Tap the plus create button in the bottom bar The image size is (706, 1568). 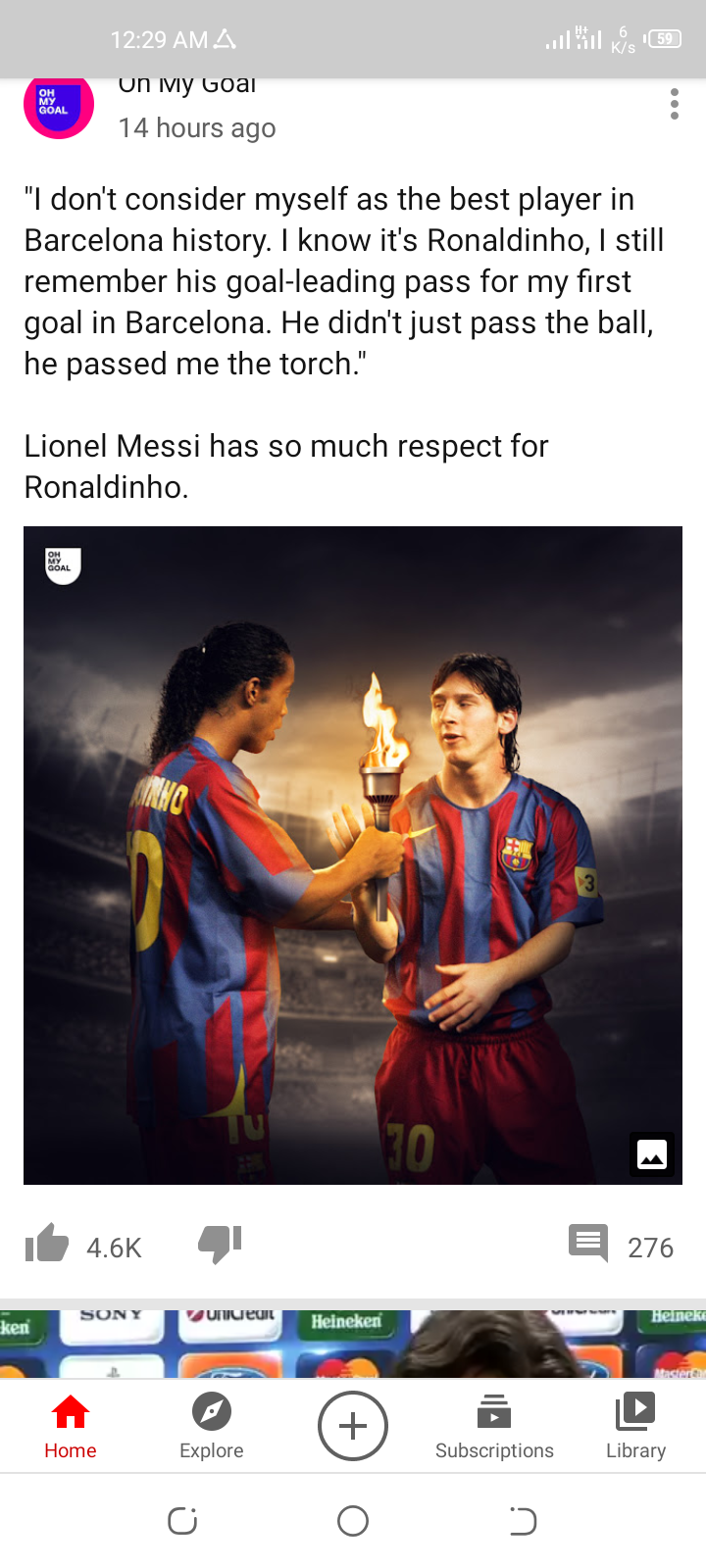point(353,1426)
